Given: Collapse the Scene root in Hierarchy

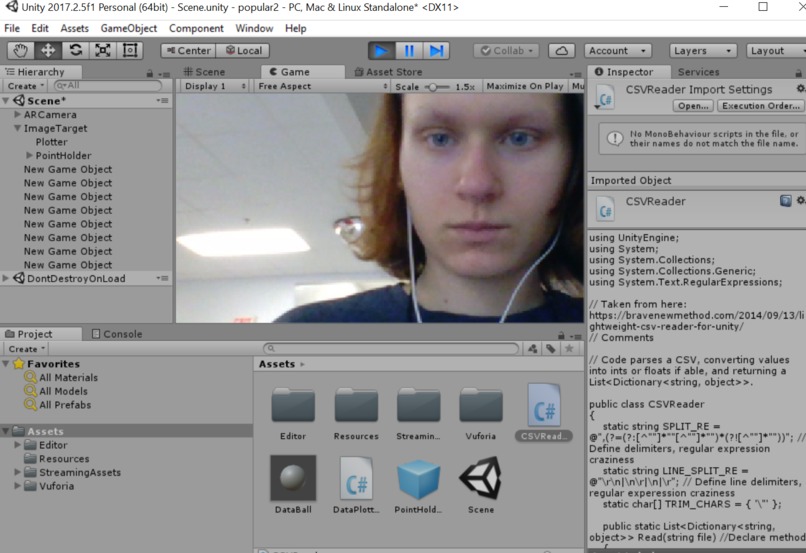Looking at the screenshot, I should 6,101.
